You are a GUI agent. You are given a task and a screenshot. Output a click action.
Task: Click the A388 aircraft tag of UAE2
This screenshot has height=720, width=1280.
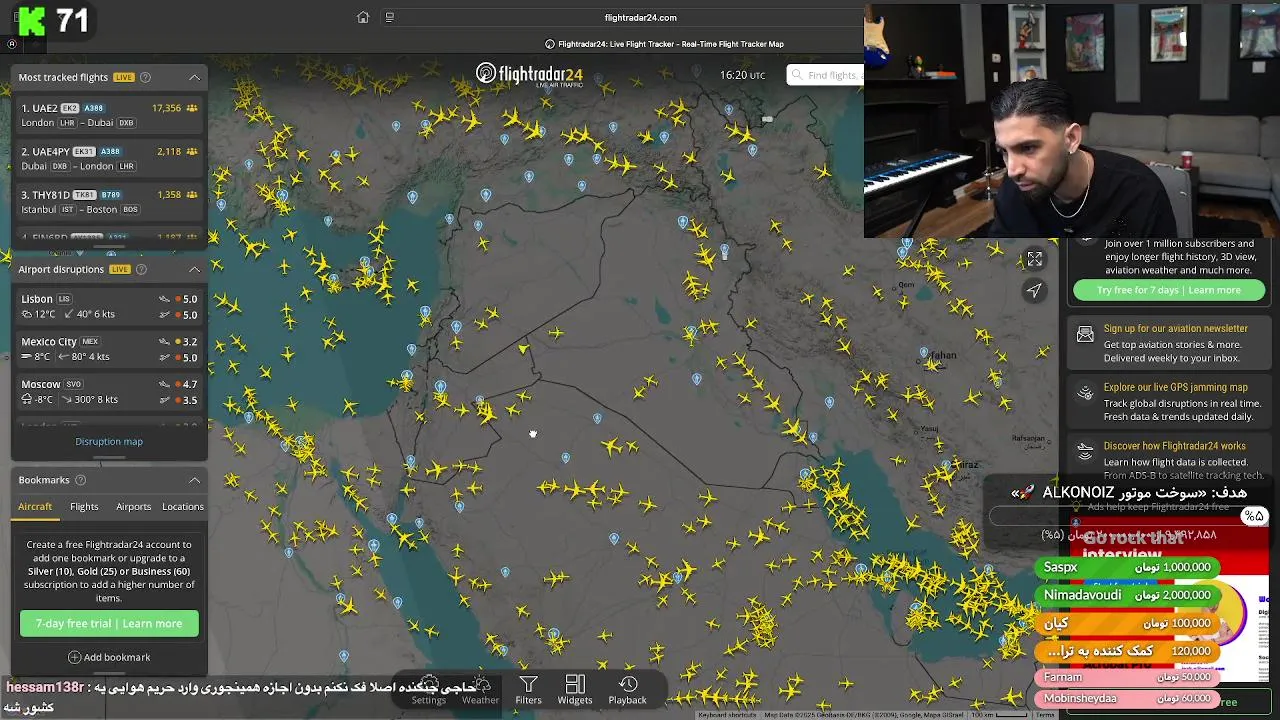click(94, 108)
